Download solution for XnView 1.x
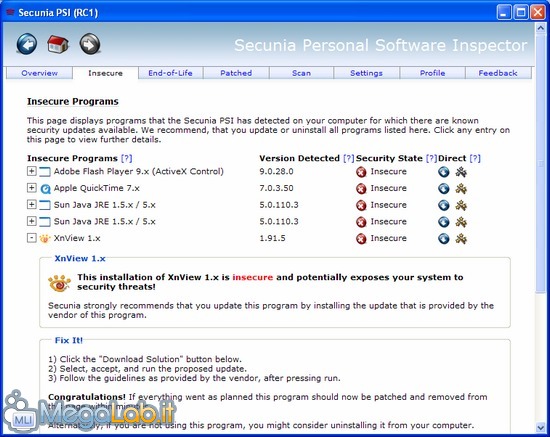Screen dimensions: 550x437 click(x=444, y=239)
